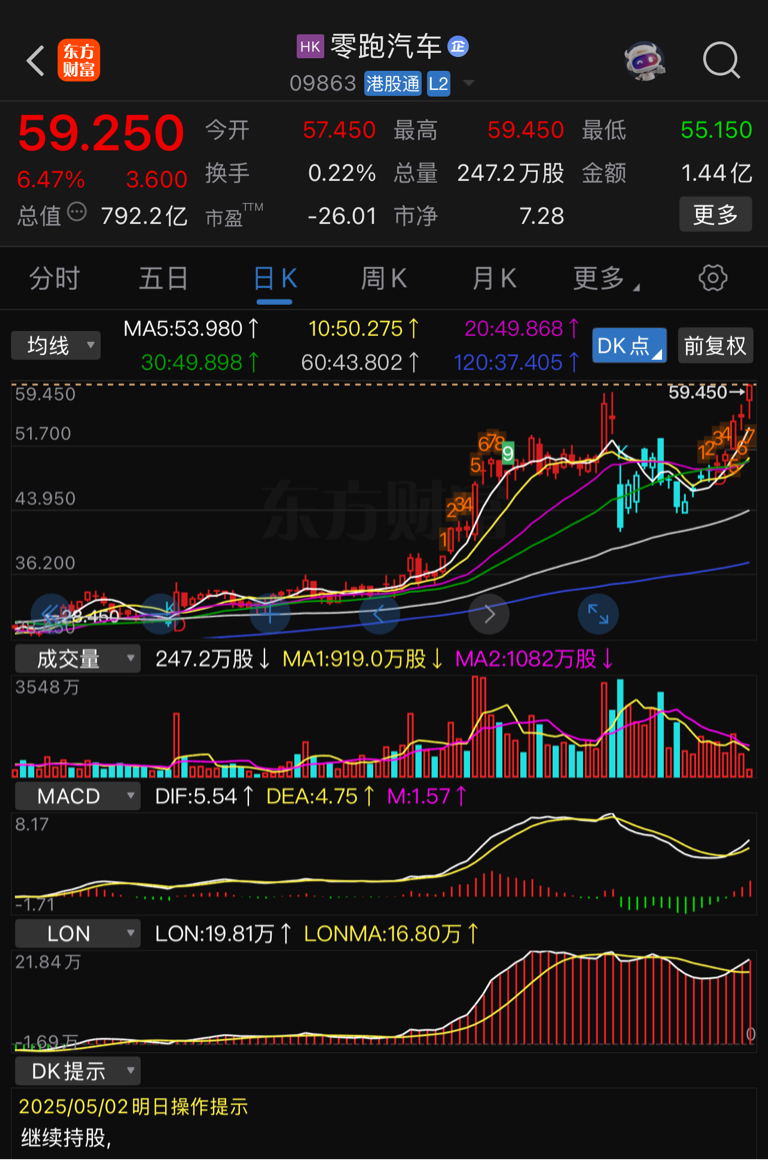Tap the 今开 value 57.450

point(339,130)
